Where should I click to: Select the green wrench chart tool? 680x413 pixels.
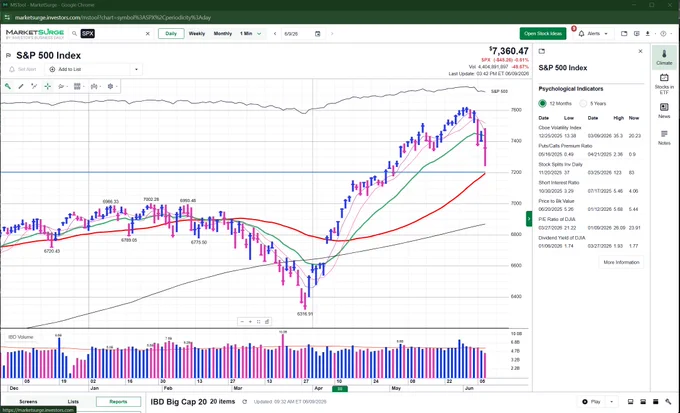pos(8,86)
